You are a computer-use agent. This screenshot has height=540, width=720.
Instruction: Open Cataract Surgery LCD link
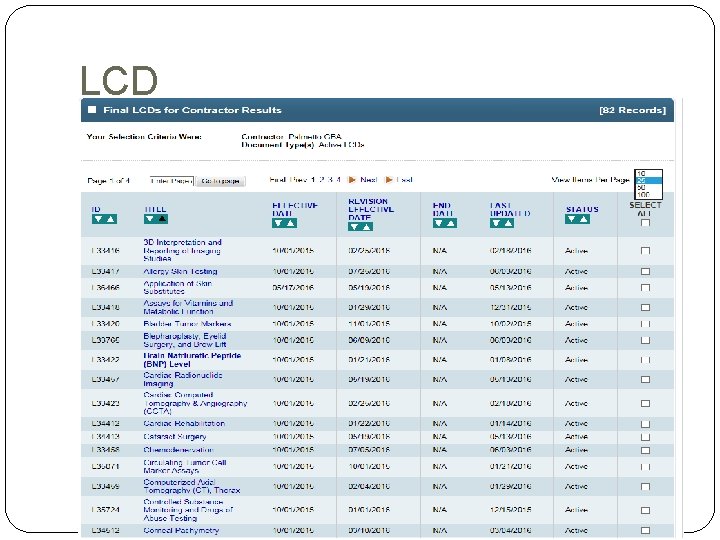pyautogui.click(x=174, y=437)
